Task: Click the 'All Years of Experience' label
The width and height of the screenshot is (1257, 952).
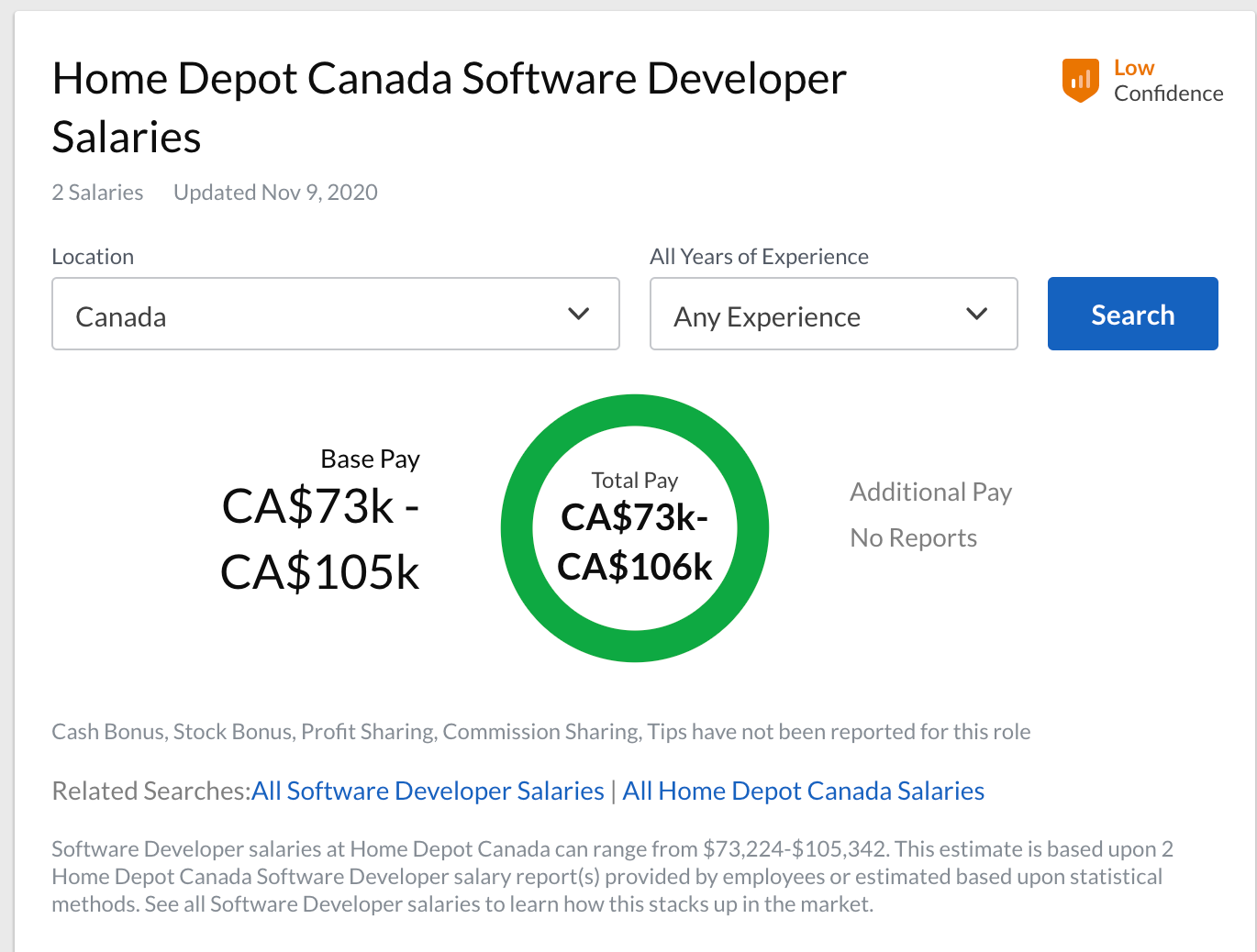Action: point(759,257)
